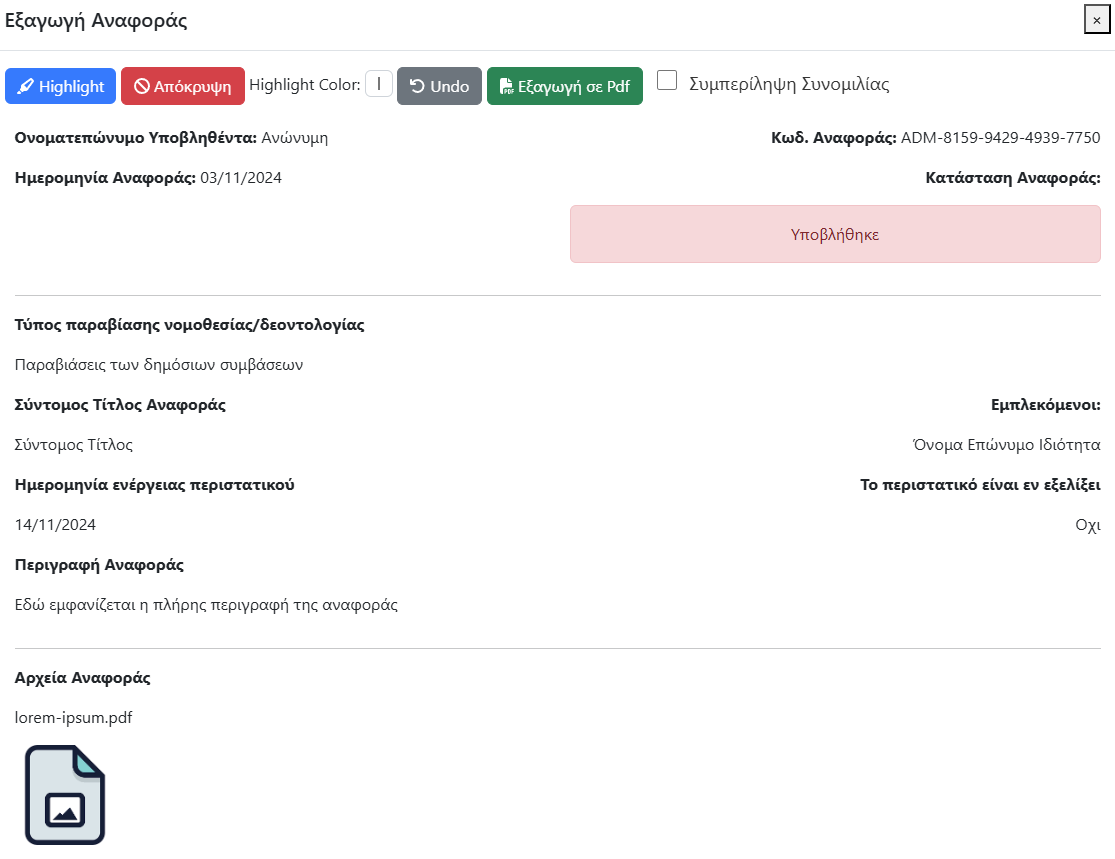The height and width of the screenshot is (859, 1115).
Task: Activate the Highlight marker tool
Action: click(x=61, y=86)
